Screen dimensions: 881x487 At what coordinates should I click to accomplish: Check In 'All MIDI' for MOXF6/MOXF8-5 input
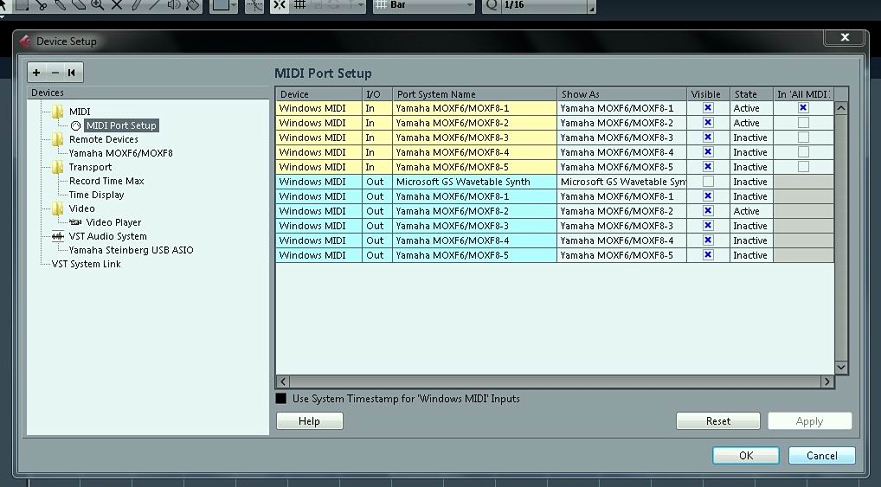[803, 166]
